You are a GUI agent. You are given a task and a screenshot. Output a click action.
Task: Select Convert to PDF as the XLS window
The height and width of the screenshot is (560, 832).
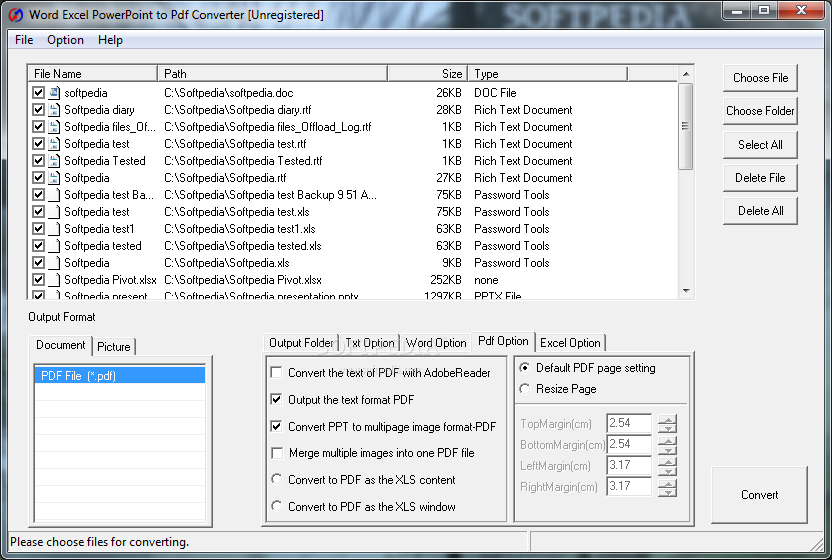[276, 506]
